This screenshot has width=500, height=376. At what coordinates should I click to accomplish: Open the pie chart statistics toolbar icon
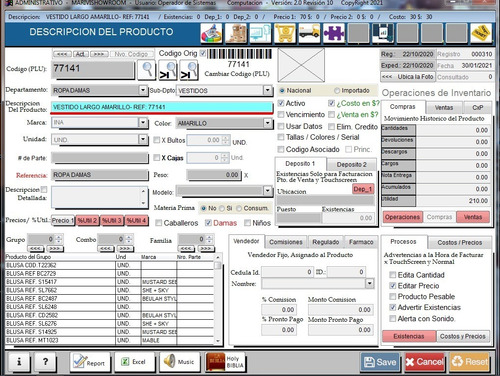pyautogui.click(x=211, y=33)
